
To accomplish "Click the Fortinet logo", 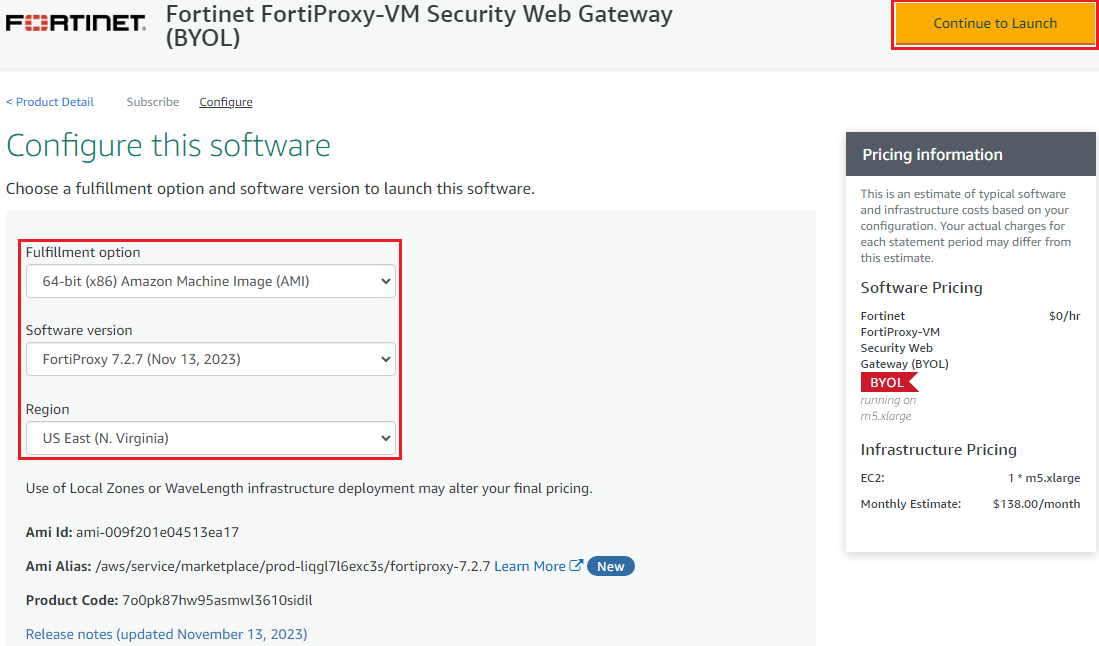I will pos(76,23).
